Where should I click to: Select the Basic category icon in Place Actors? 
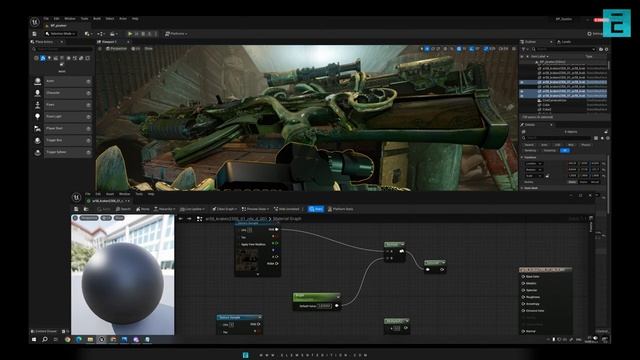43,58
